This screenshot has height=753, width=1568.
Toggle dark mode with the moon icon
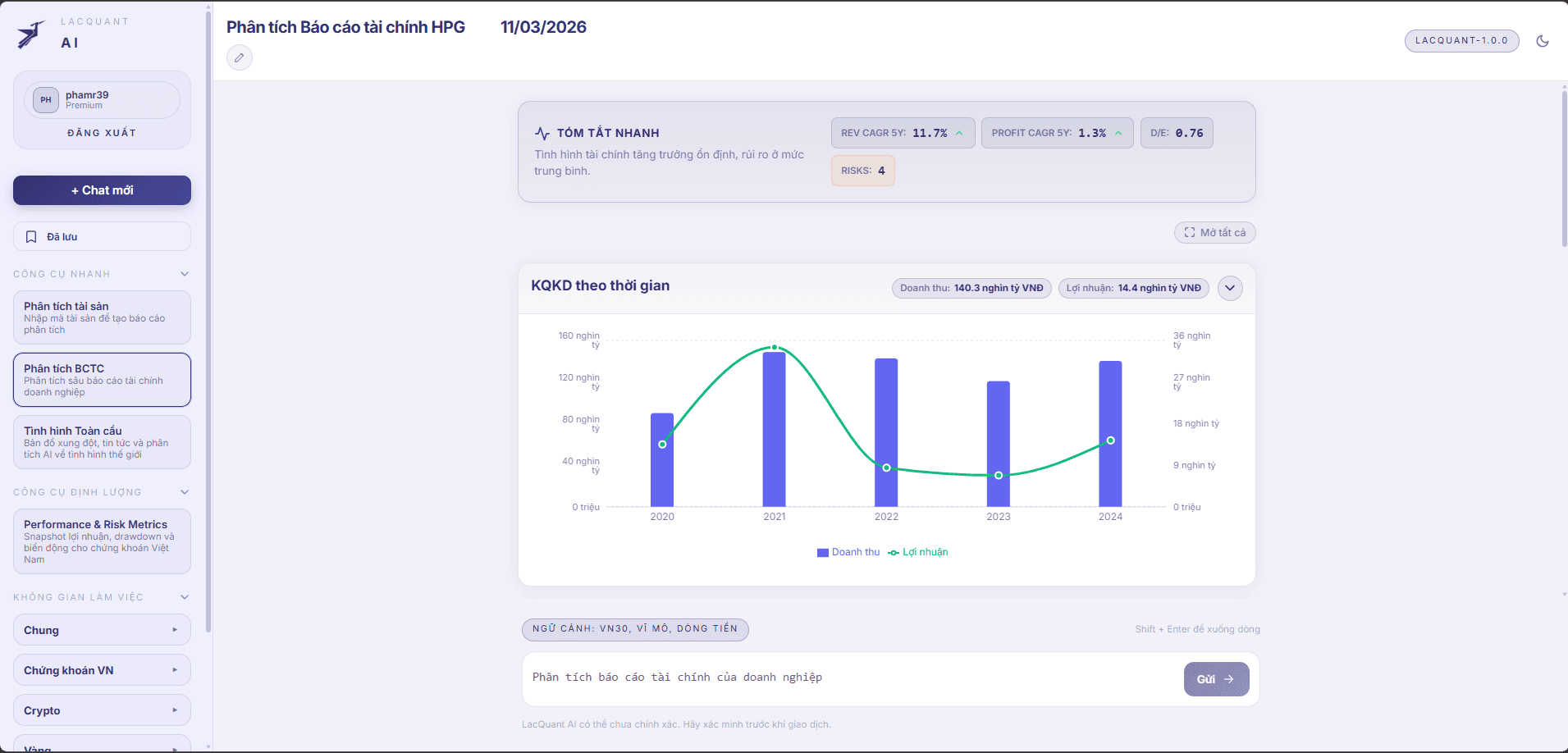pos(1543,41)
